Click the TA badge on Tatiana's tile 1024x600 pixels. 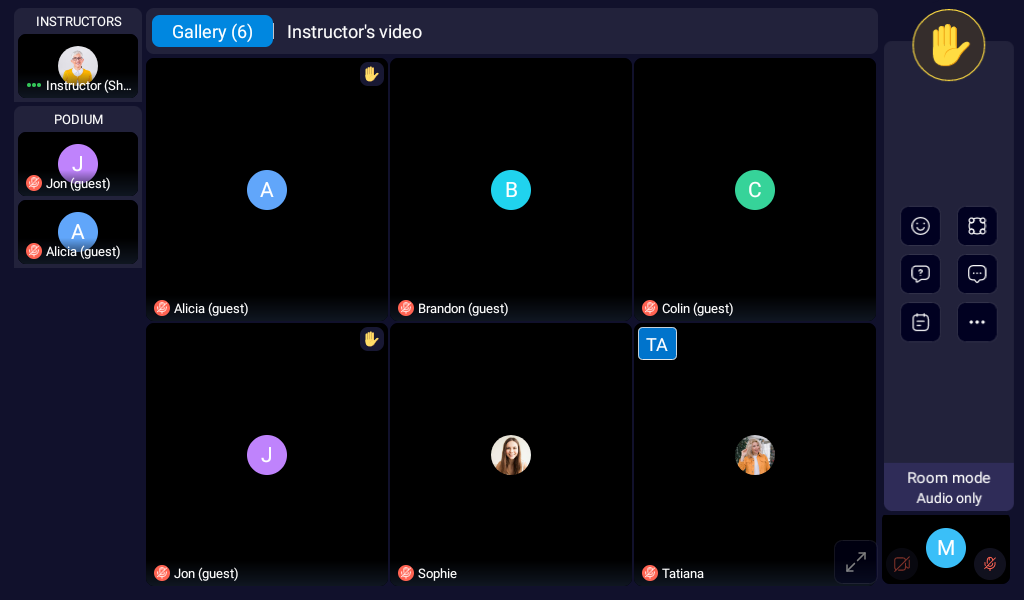pyautogui.click(x=657, y=344)
